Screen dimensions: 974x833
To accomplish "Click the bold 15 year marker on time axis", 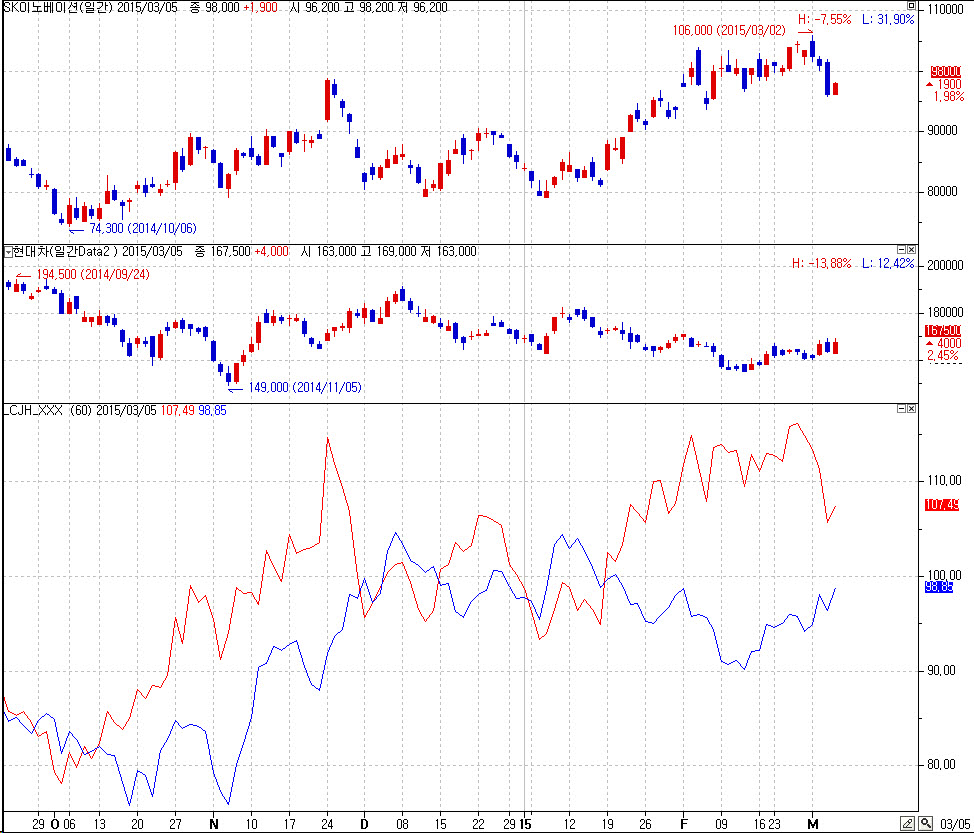I will 526,824.
